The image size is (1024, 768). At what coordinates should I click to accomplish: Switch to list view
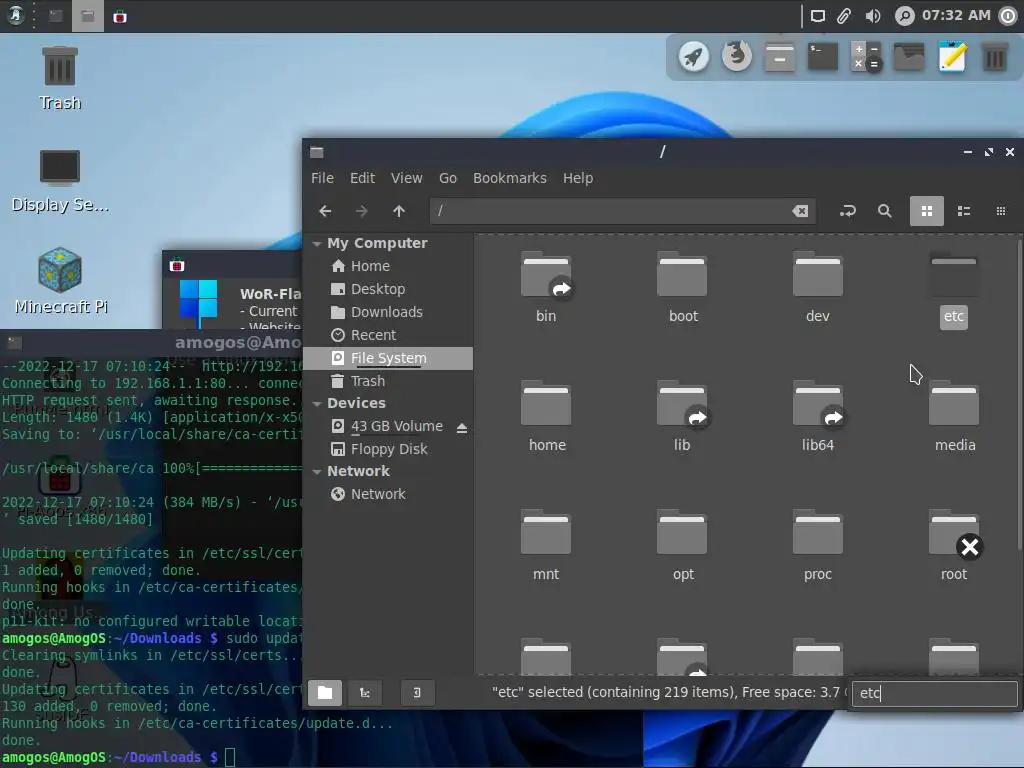pyautogui.click(x=964, y=211)
